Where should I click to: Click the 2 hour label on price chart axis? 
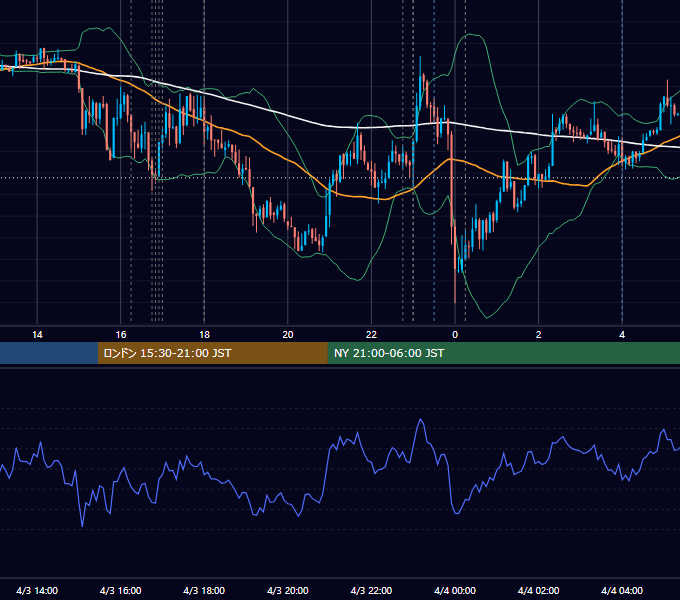click(539, 335)
